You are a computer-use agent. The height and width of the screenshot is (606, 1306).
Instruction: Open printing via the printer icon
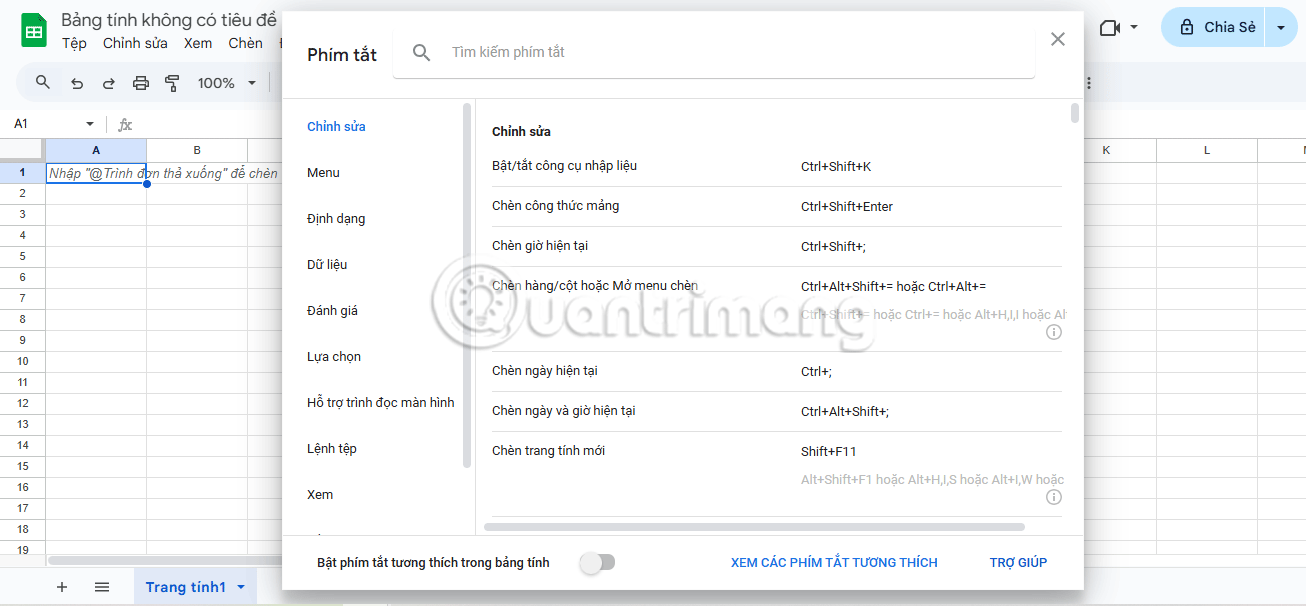click(x=140, y=83)
